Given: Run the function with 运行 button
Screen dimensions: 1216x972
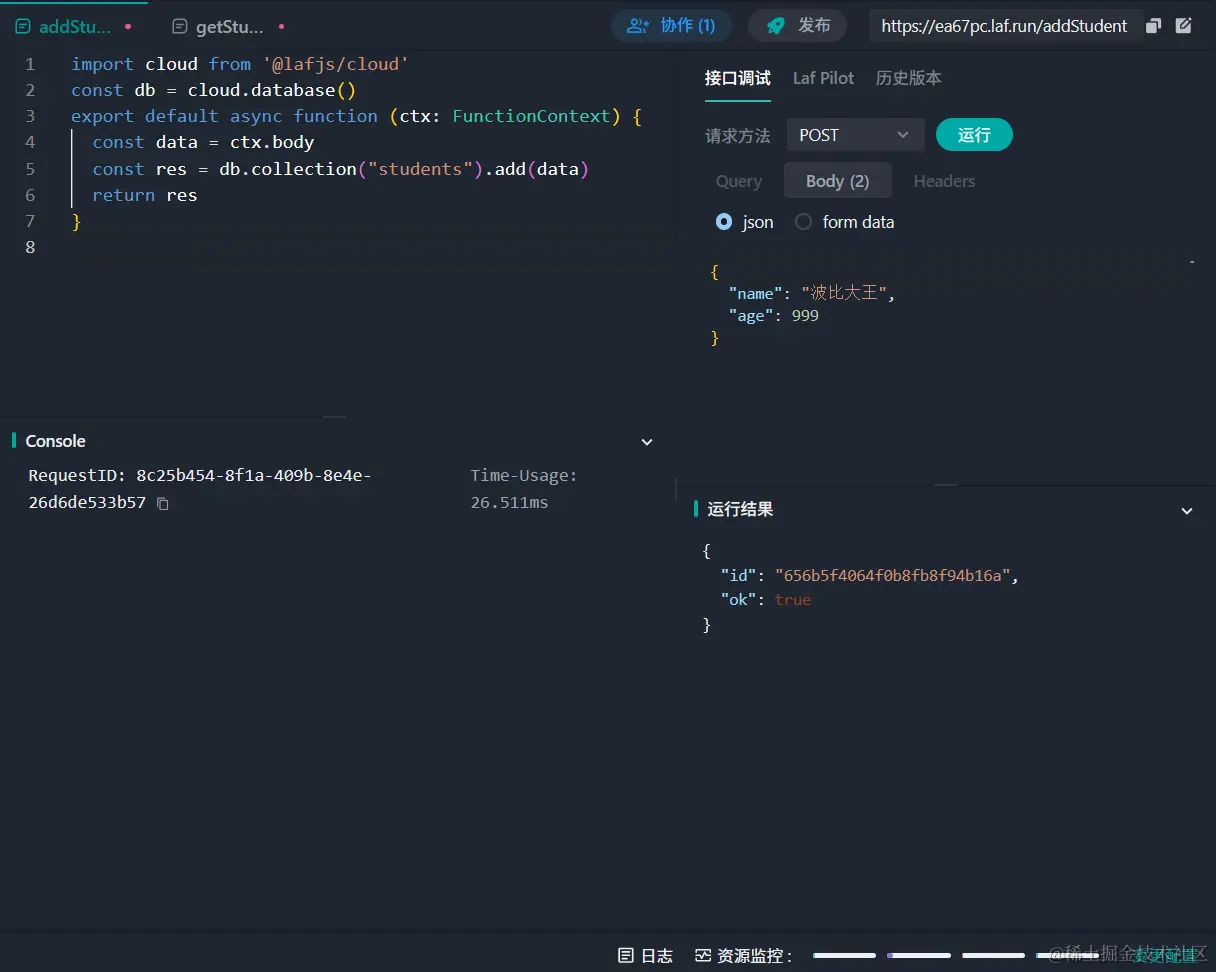Looking at the screenshot, I should pyautogui.click(x=974, y=135).
